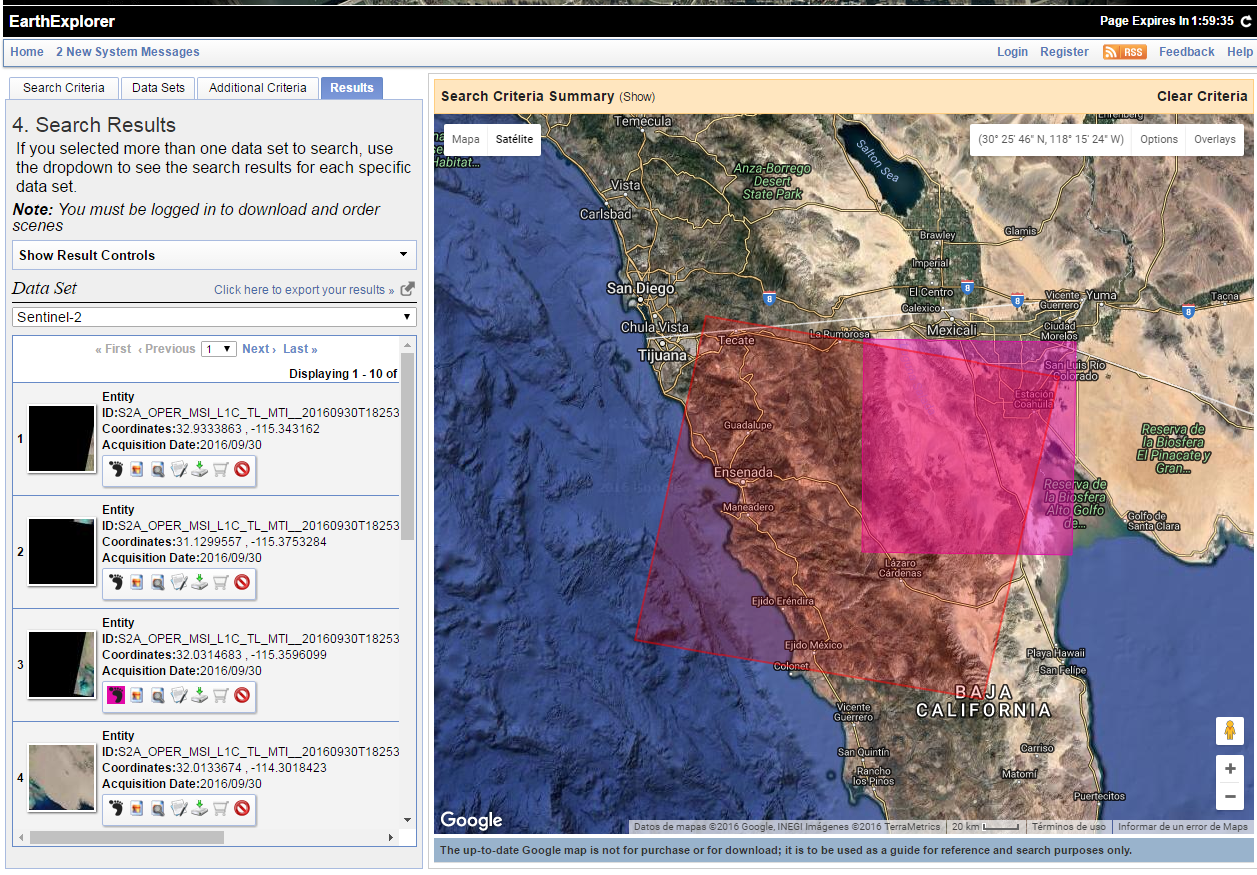Image resolution: width=1257 pixels, height=875 pixels.
Task: Click here to export your results
Action: [305, 290]
